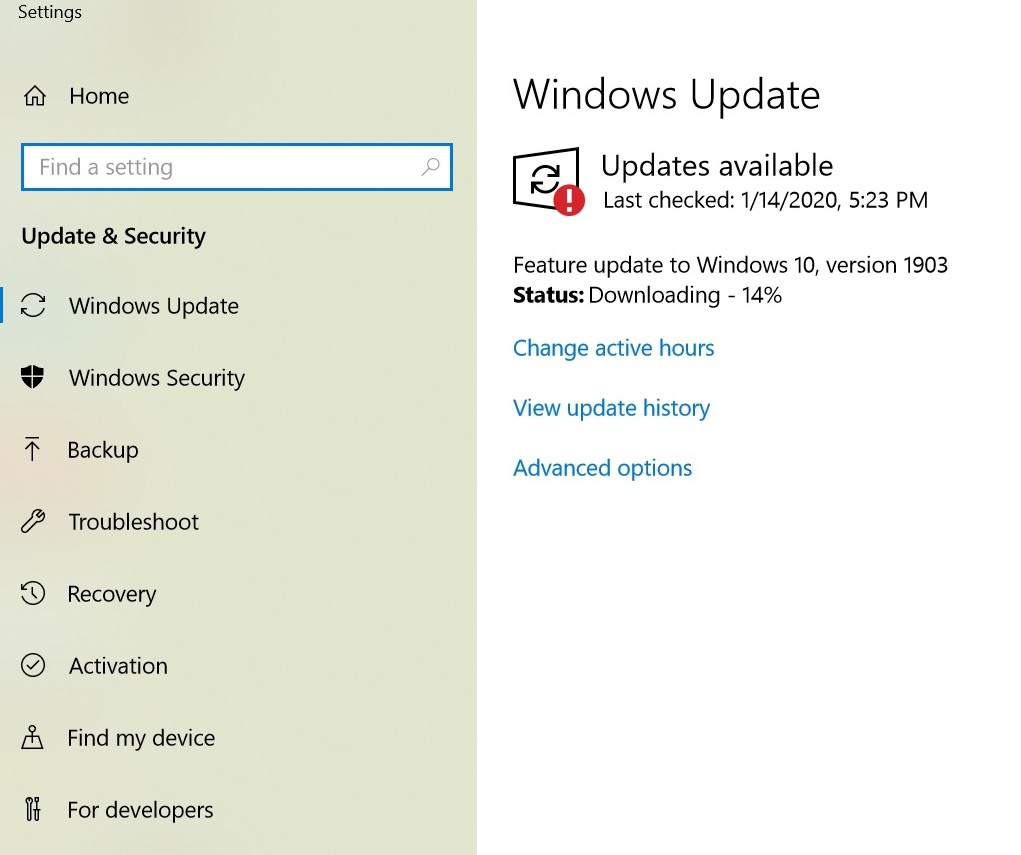Viewport: 1021px width, 855px height.
Task: Navigate to the Recovery section
Action: click(112, 594)
